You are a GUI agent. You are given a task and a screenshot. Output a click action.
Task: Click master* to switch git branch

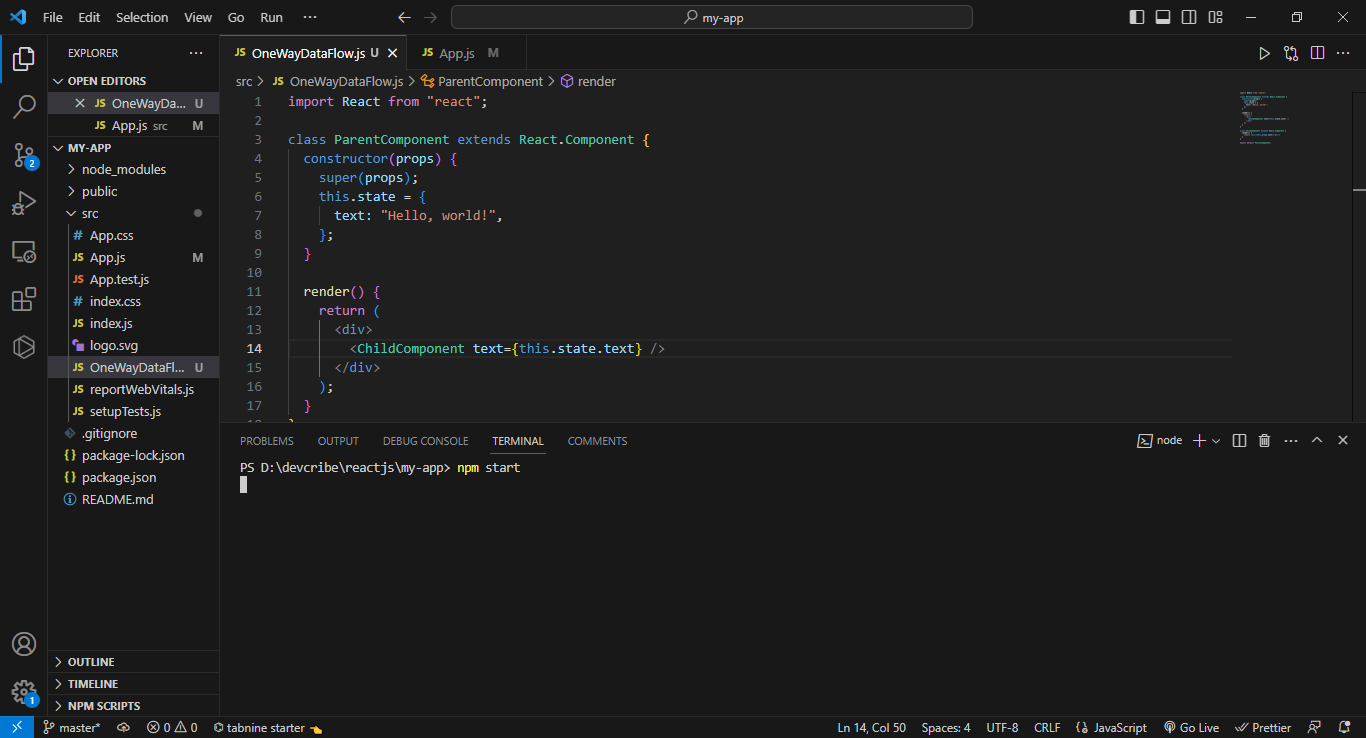(x=71, y=727)
